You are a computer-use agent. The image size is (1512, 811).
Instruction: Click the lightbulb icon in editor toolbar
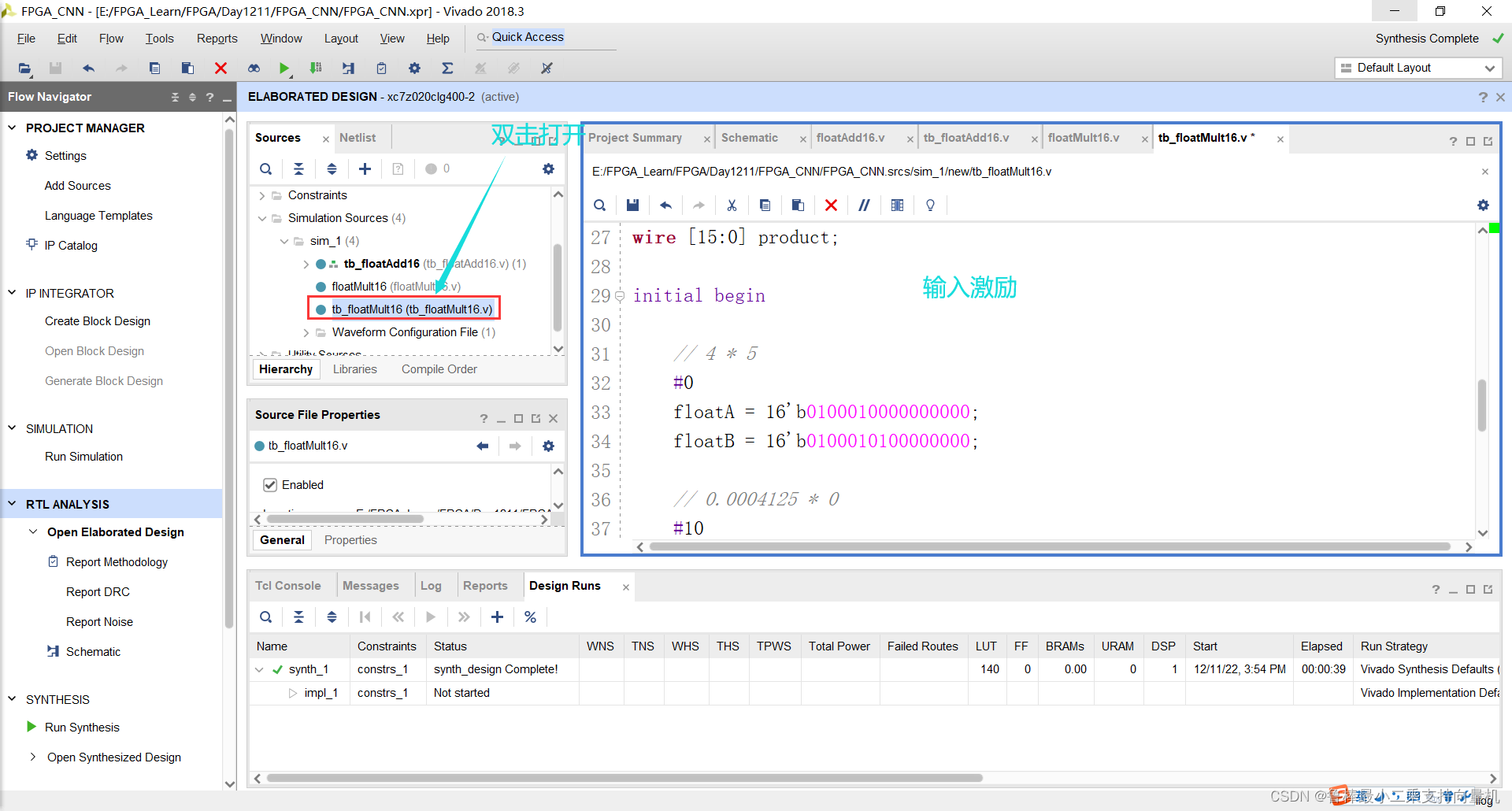pos(930,205)
